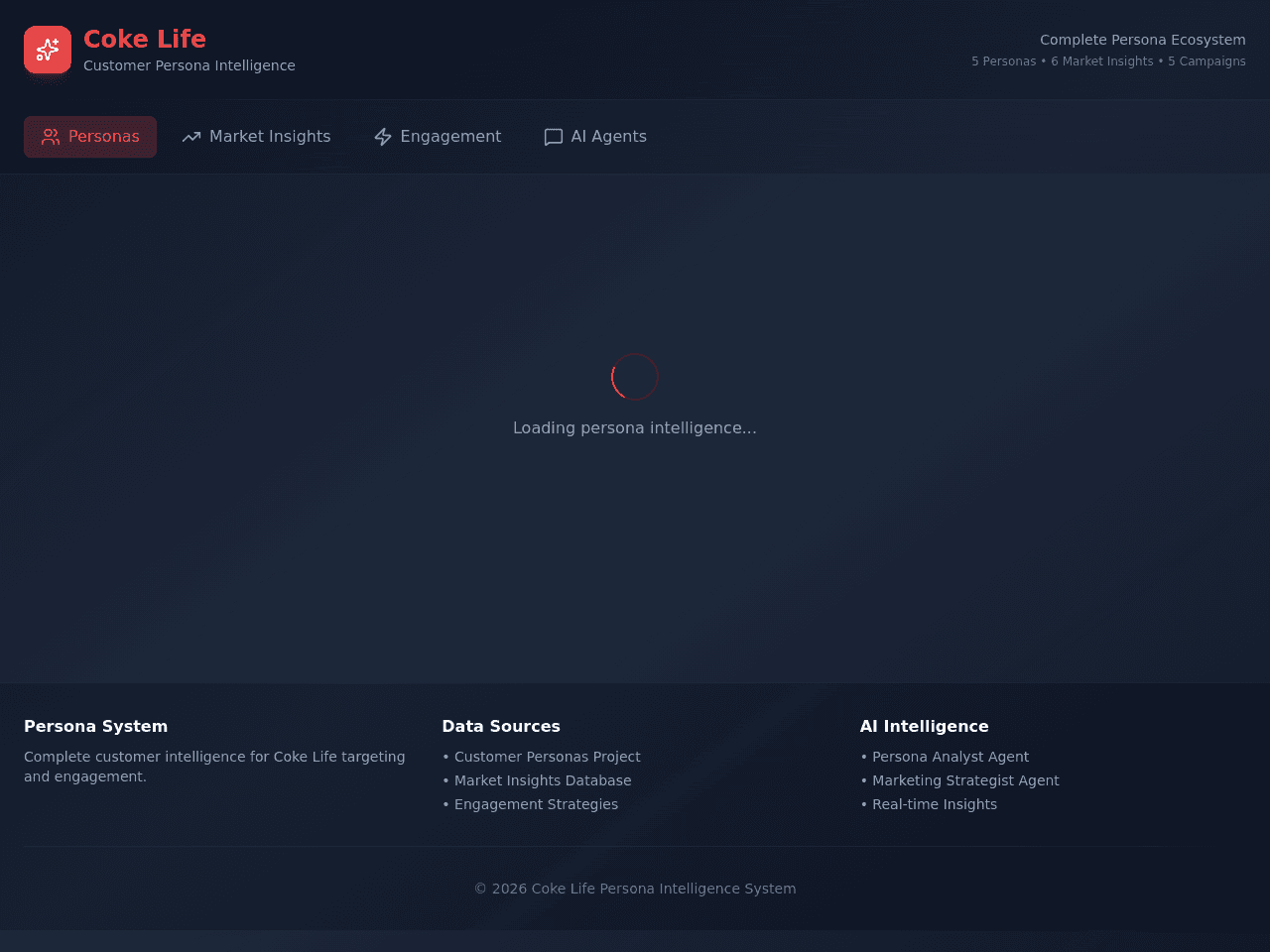
Task: Click the personas, insights and campaigns summary
Action: 1108,61
